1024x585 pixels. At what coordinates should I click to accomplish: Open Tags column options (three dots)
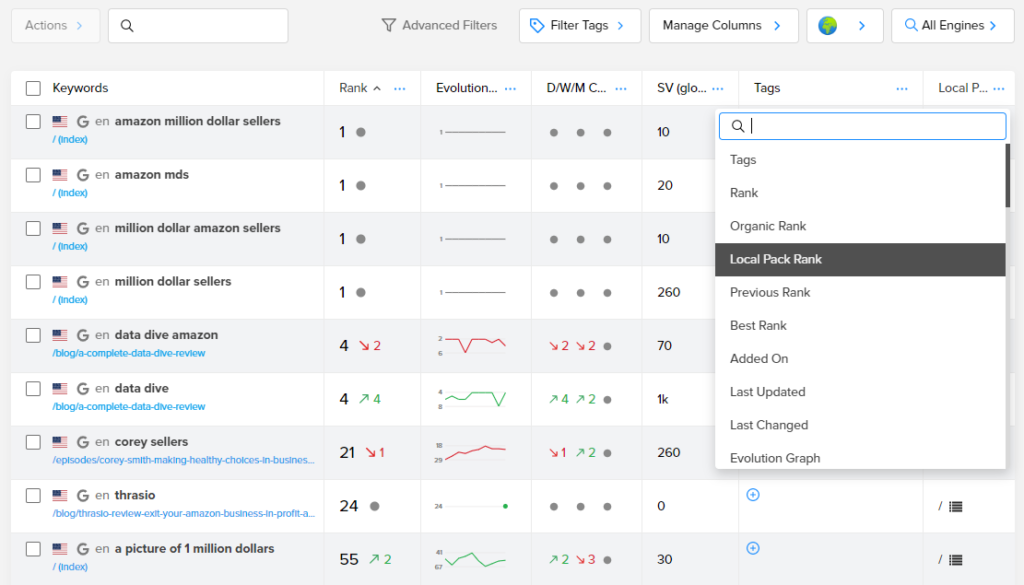[x=902, y=88]
